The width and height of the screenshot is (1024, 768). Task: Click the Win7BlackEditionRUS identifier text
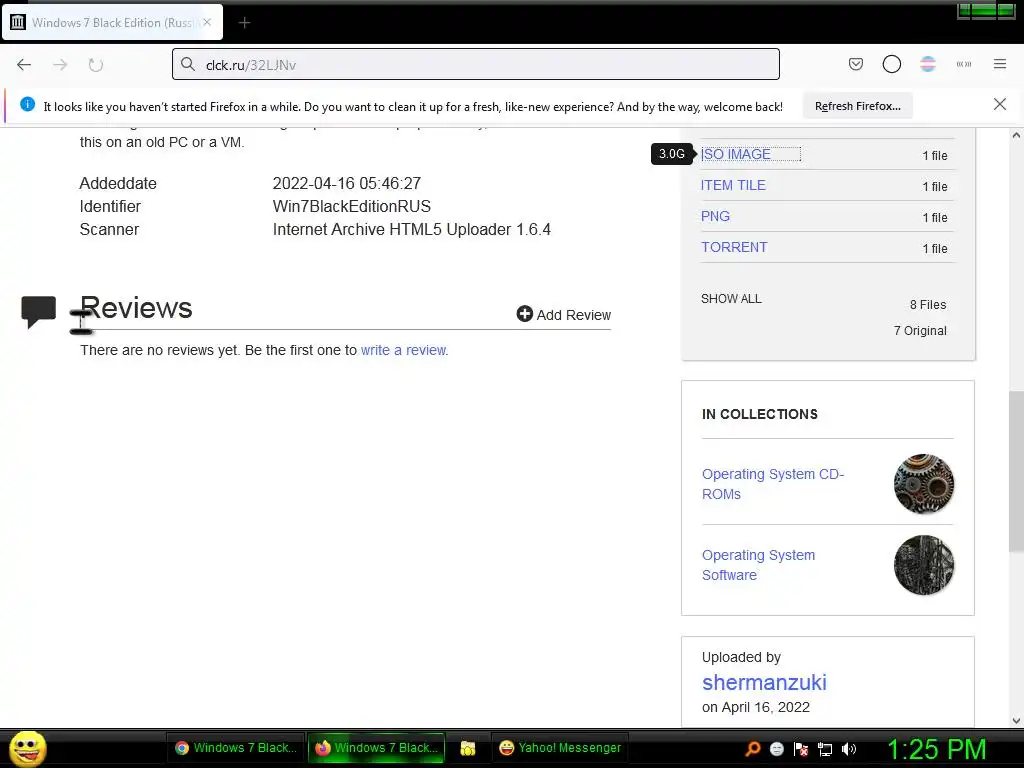click(351, 206)
